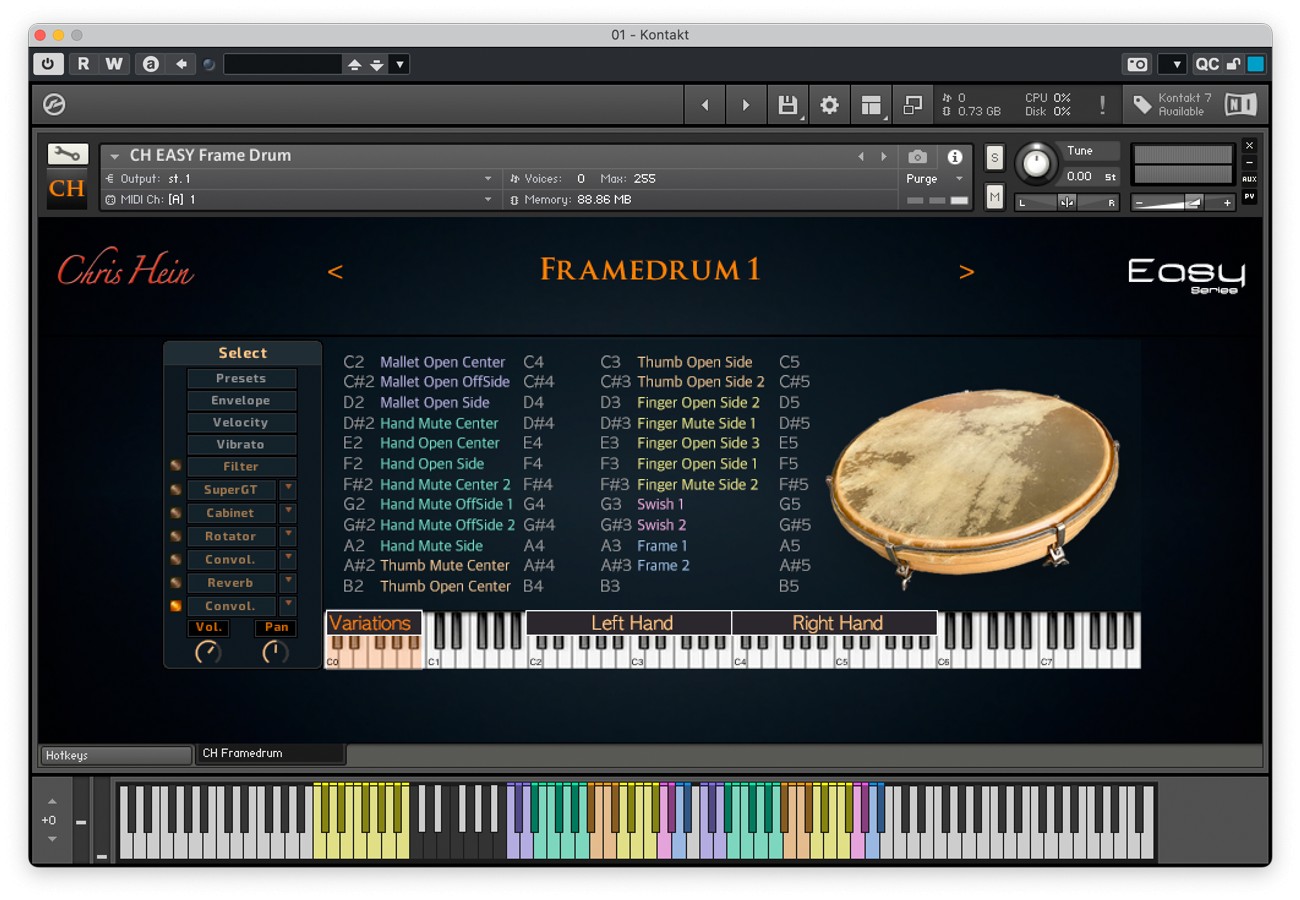
Task: Switch to the Hotkeys tab
Action: pos(114,755)
